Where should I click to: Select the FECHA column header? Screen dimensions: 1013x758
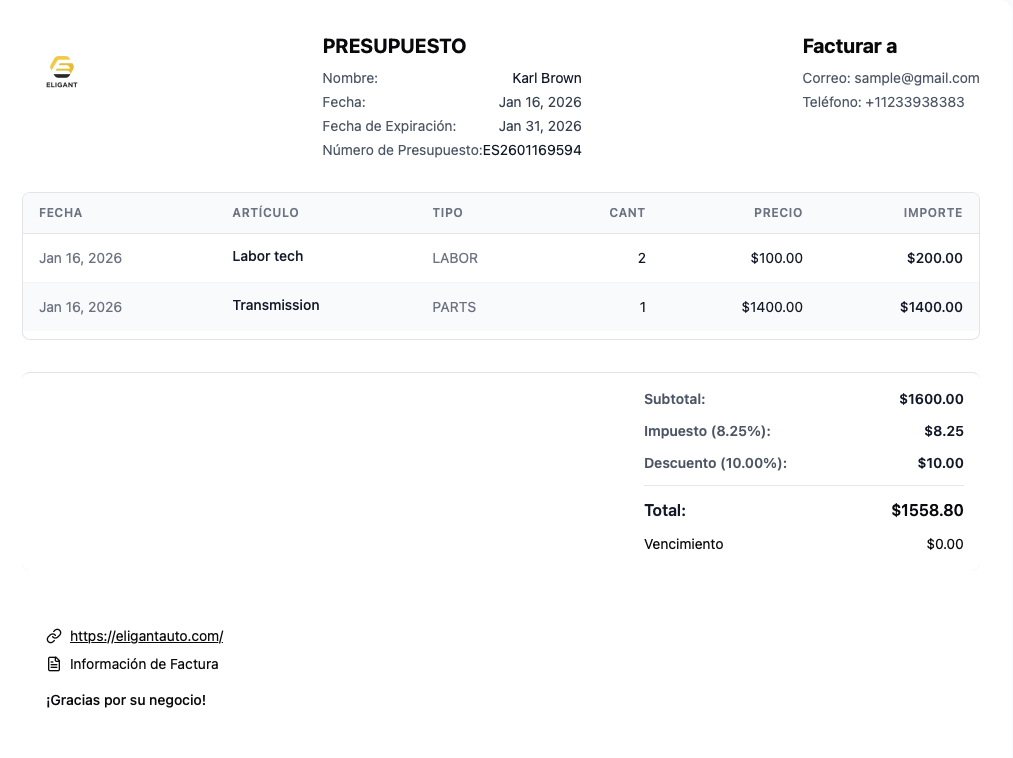pyautogui.click(x=61, y=213)
